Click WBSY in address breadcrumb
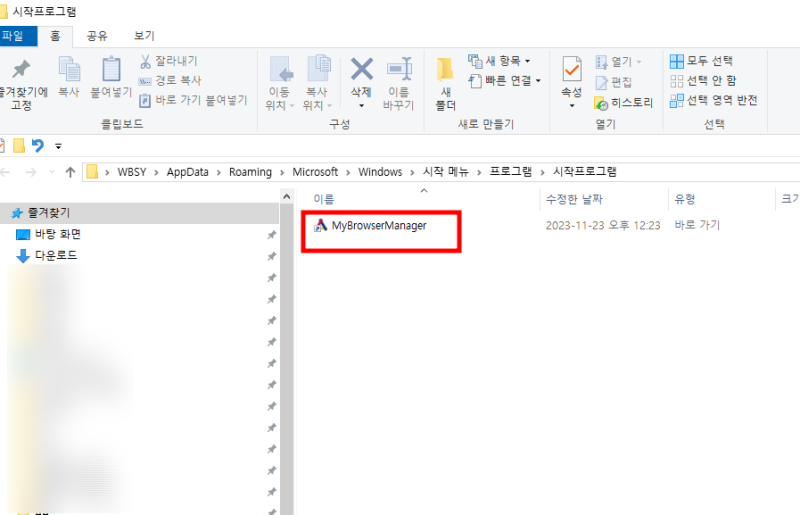 132,172
